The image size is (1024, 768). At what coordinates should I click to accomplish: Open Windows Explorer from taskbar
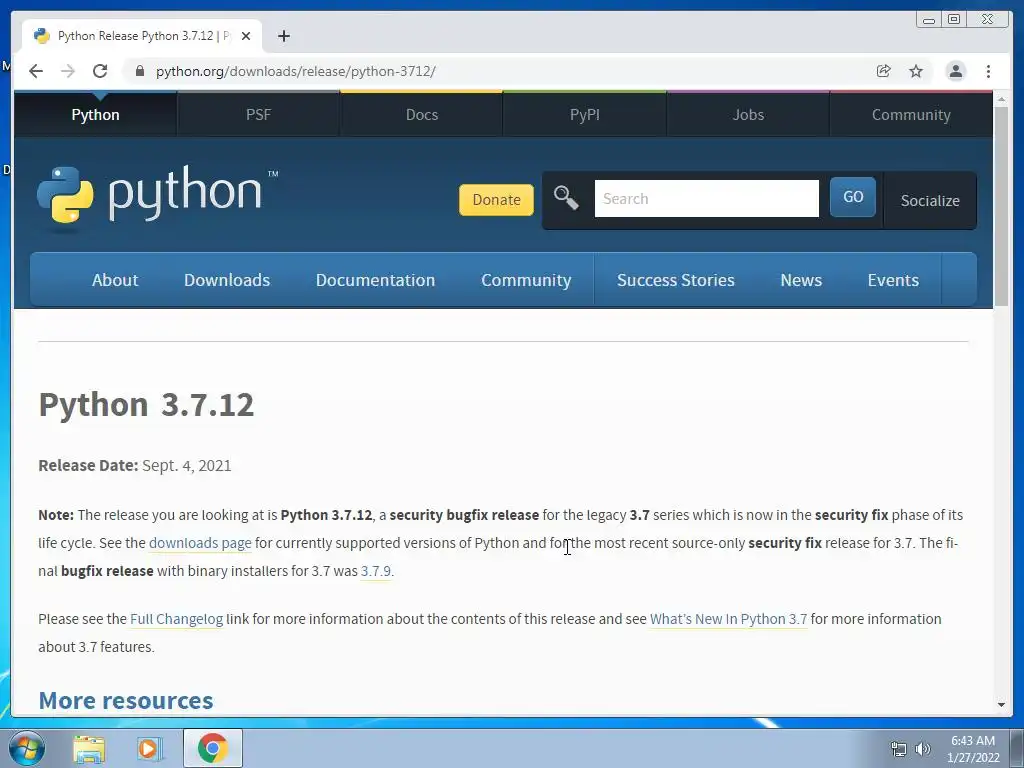tap(89, 749)
